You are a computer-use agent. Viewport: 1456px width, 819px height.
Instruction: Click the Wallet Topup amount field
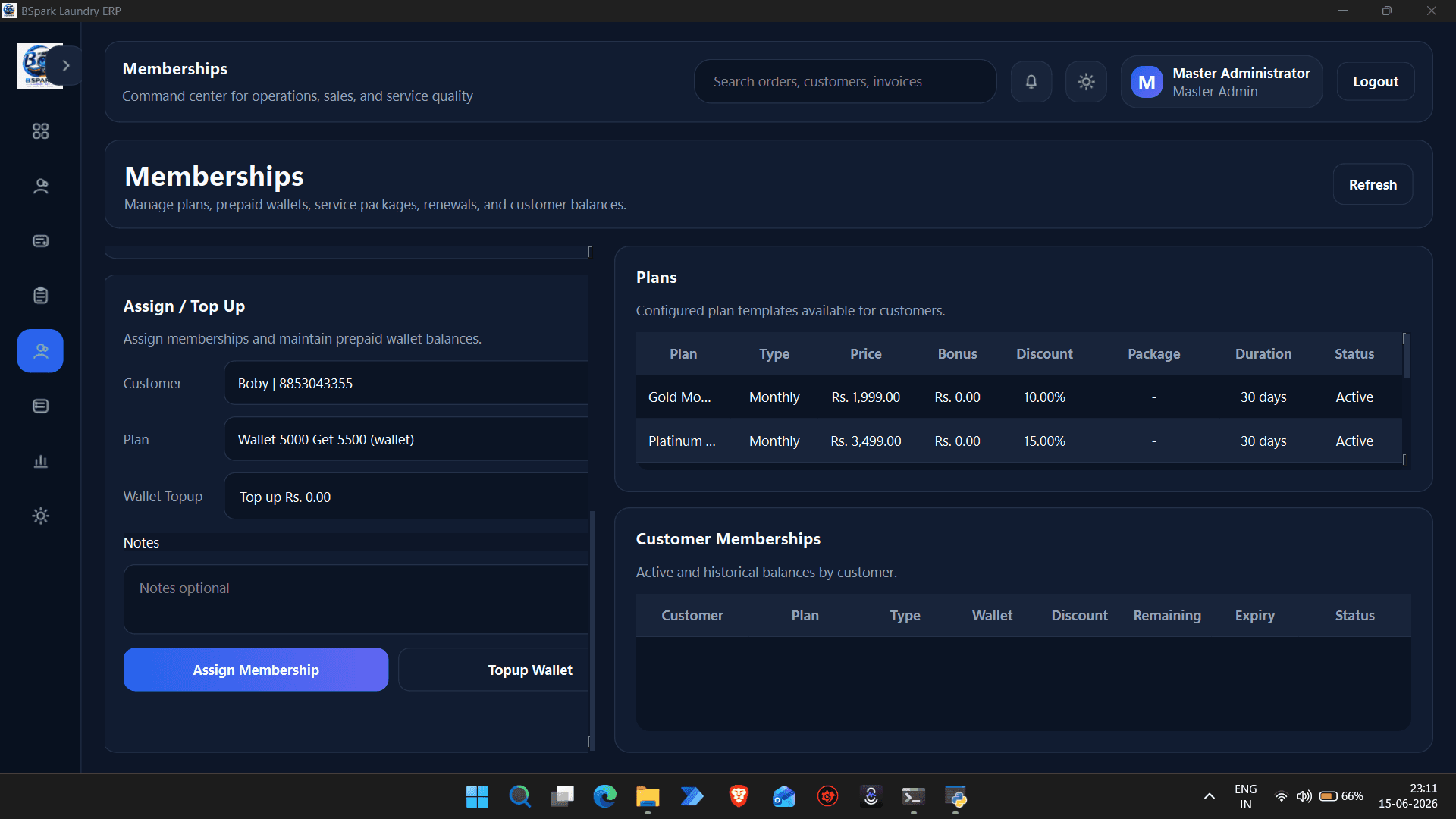(406, 497)
